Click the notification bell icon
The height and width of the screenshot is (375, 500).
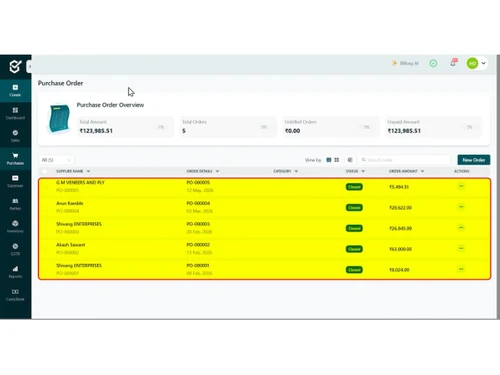(453, 63)
